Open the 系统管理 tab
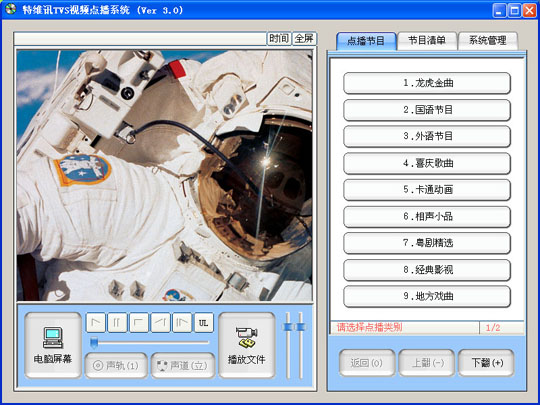The height and width of the screenshot is (405, 540). tap(488, 41)
